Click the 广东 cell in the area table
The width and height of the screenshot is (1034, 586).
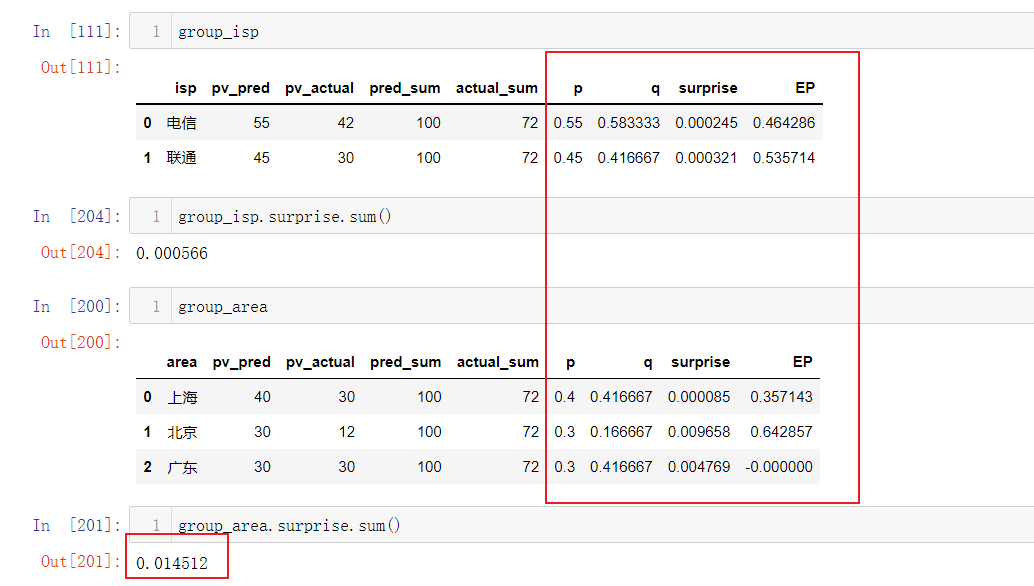(x=184, y=466)
